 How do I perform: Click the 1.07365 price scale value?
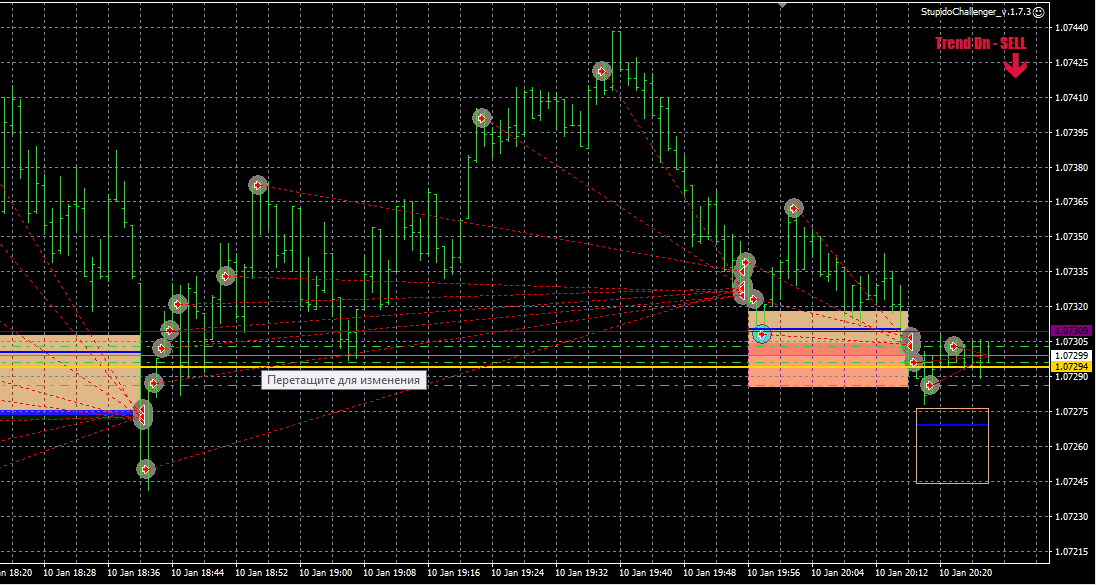1072,202
